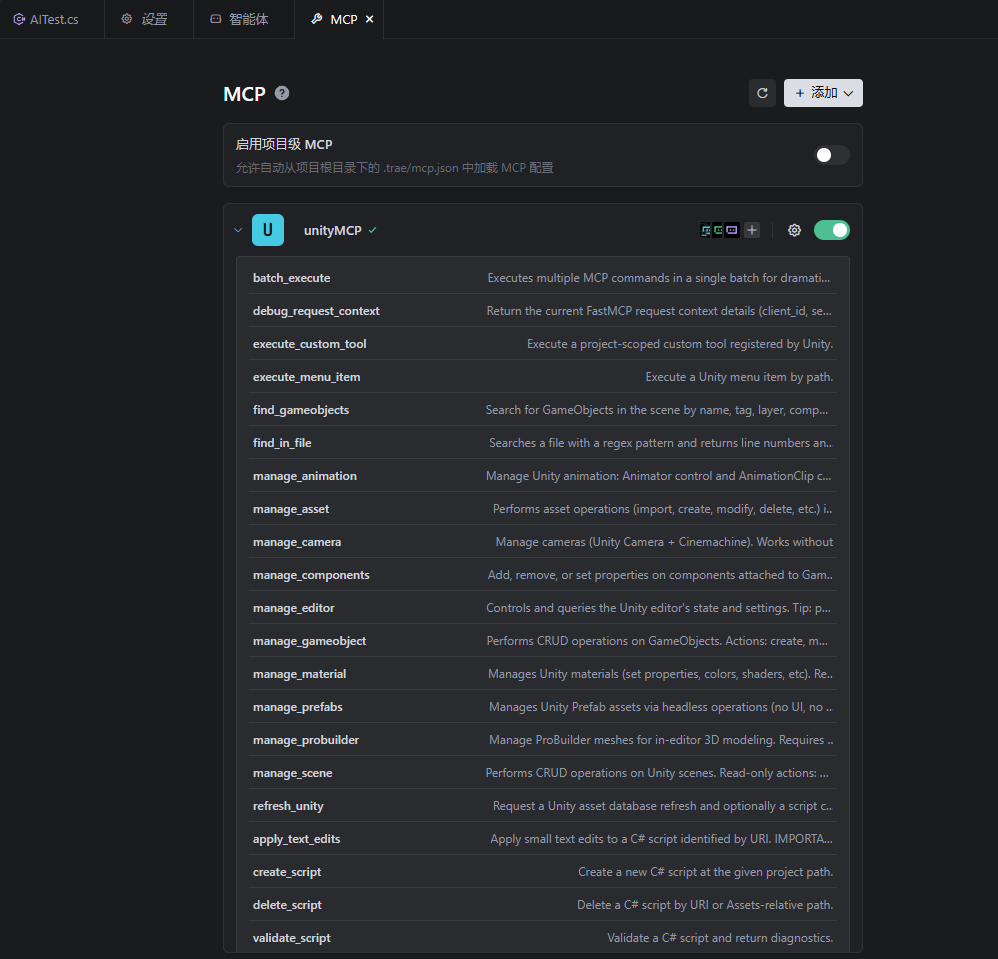
Task: Select the delete_script tool row
Action: (x=542, y=906)
